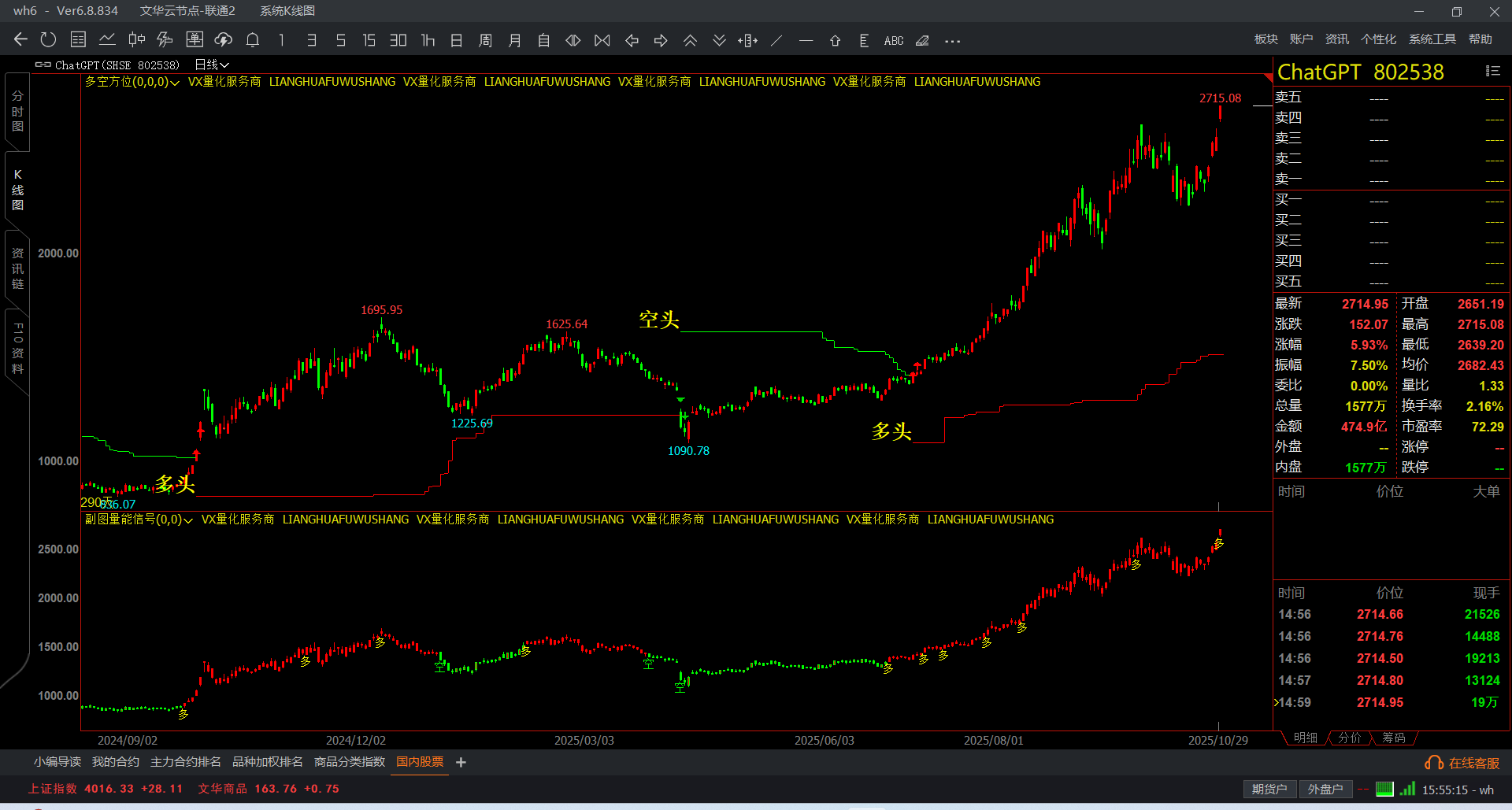The image size is (1512, 810).
Task: Click the list icon beside ChatGPT 802538
Action: 1492,71
